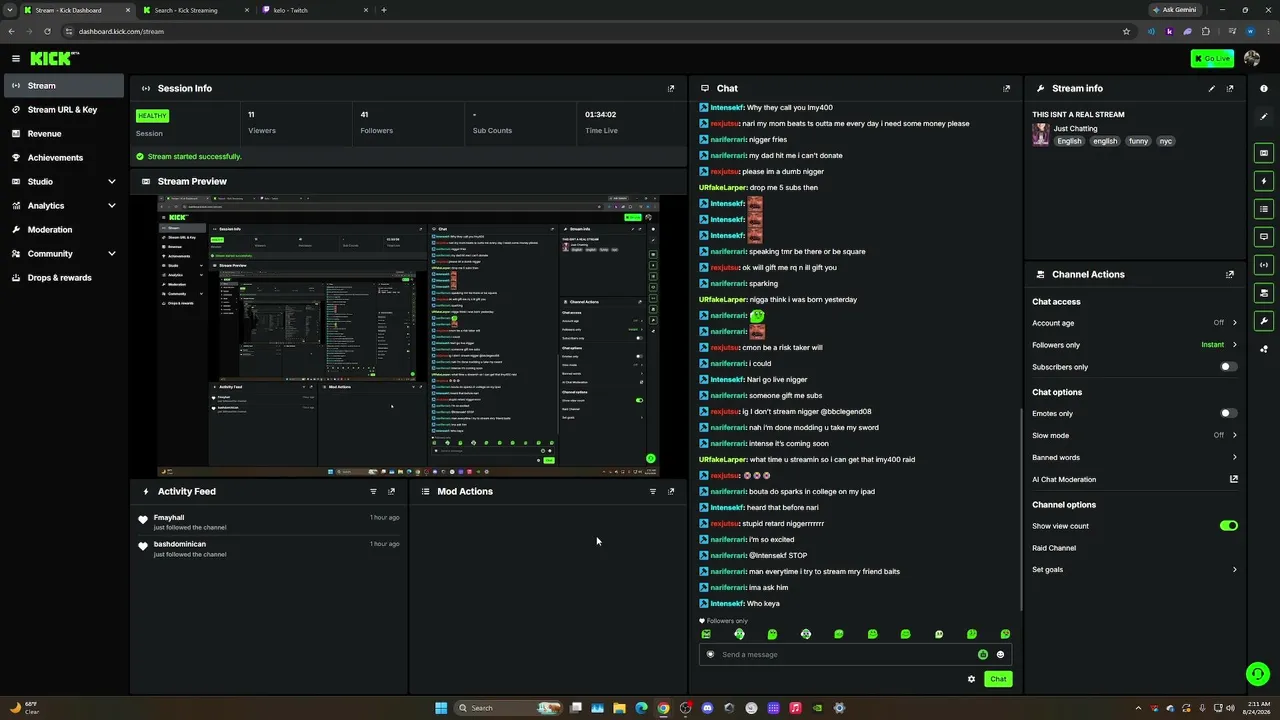Toggle the chat bubble widget icon

[x=1264, y=237]
